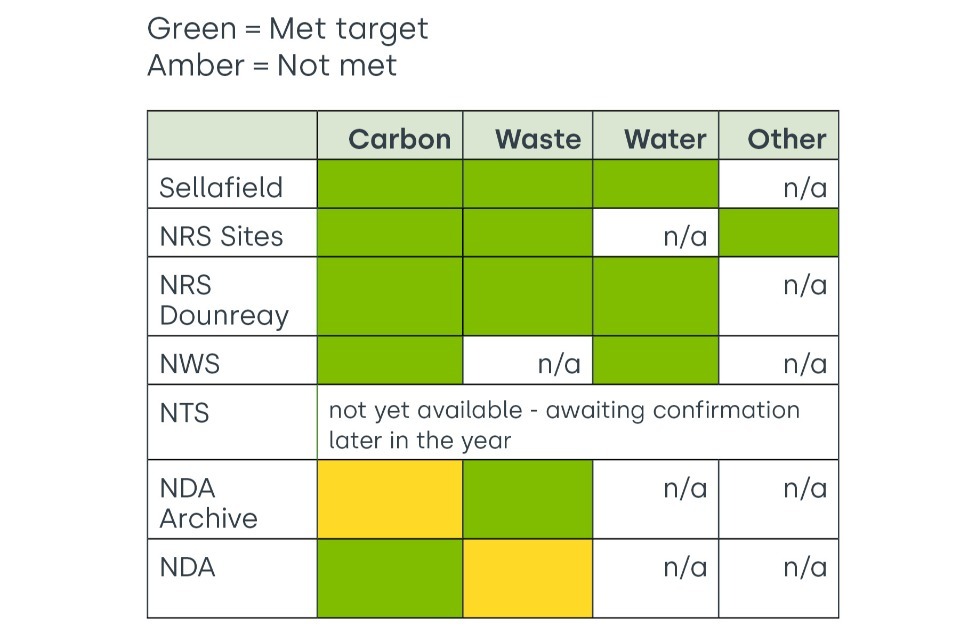The image size is (960, 640).
Task: Click the 'Green = Met target' legend text
Action: point(288,29)
